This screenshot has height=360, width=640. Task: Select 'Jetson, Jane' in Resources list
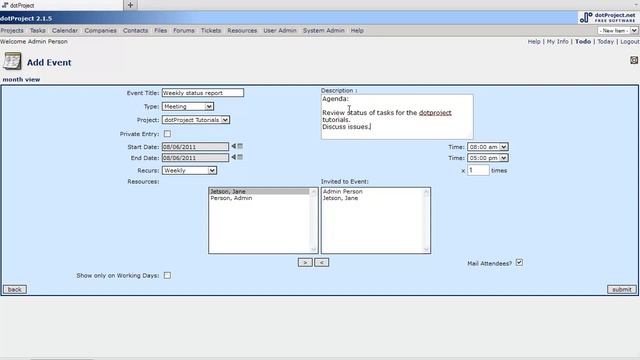(259, 191)
